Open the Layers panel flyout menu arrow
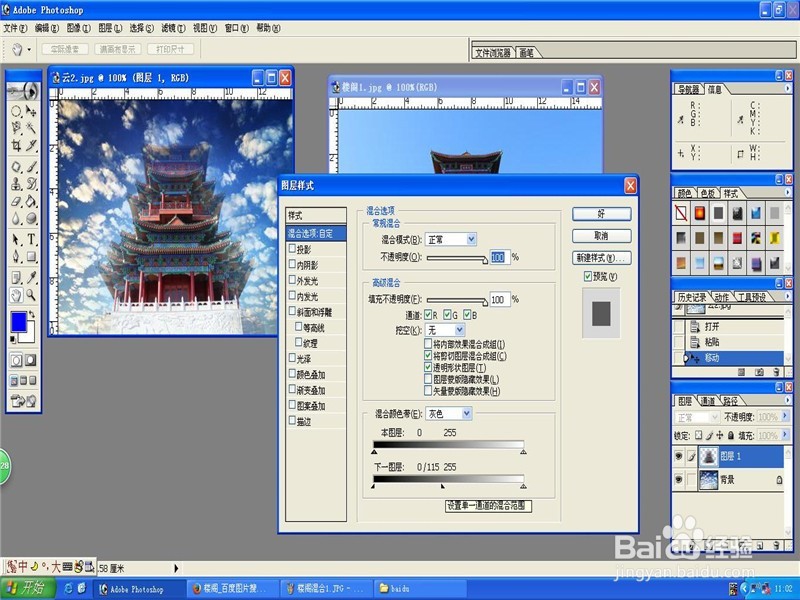 [x=788, y=401]
